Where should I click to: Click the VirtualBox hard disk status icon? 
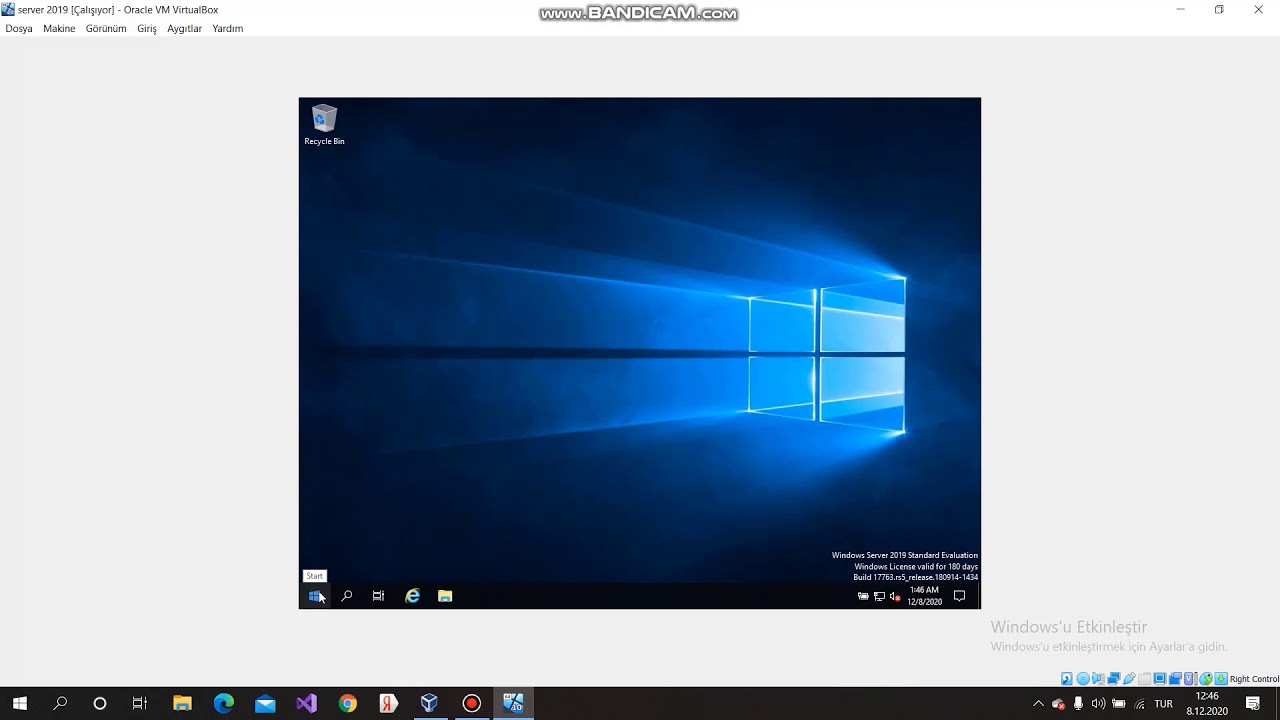(x=1066, y=679)
